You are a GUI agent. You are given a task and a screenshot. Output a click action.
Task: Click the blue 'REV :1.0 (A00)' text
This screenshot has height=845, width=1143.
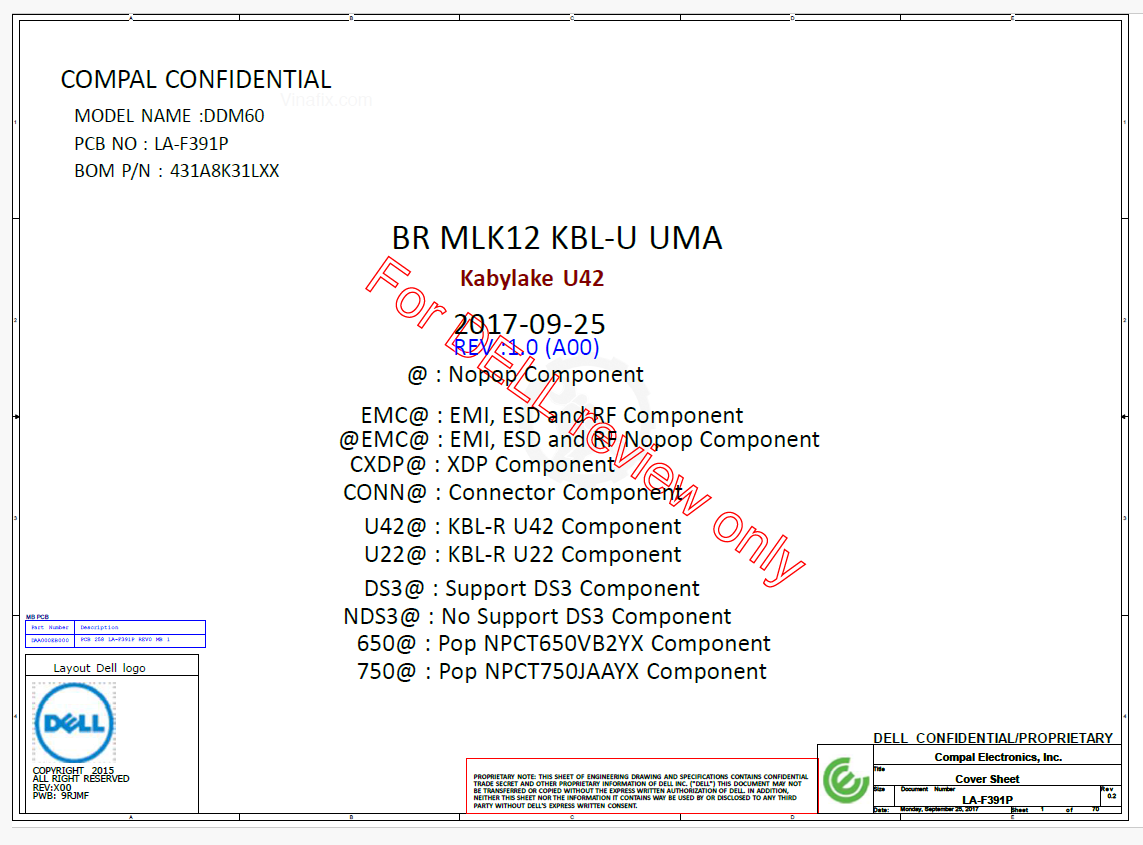(x=526, y=347)
